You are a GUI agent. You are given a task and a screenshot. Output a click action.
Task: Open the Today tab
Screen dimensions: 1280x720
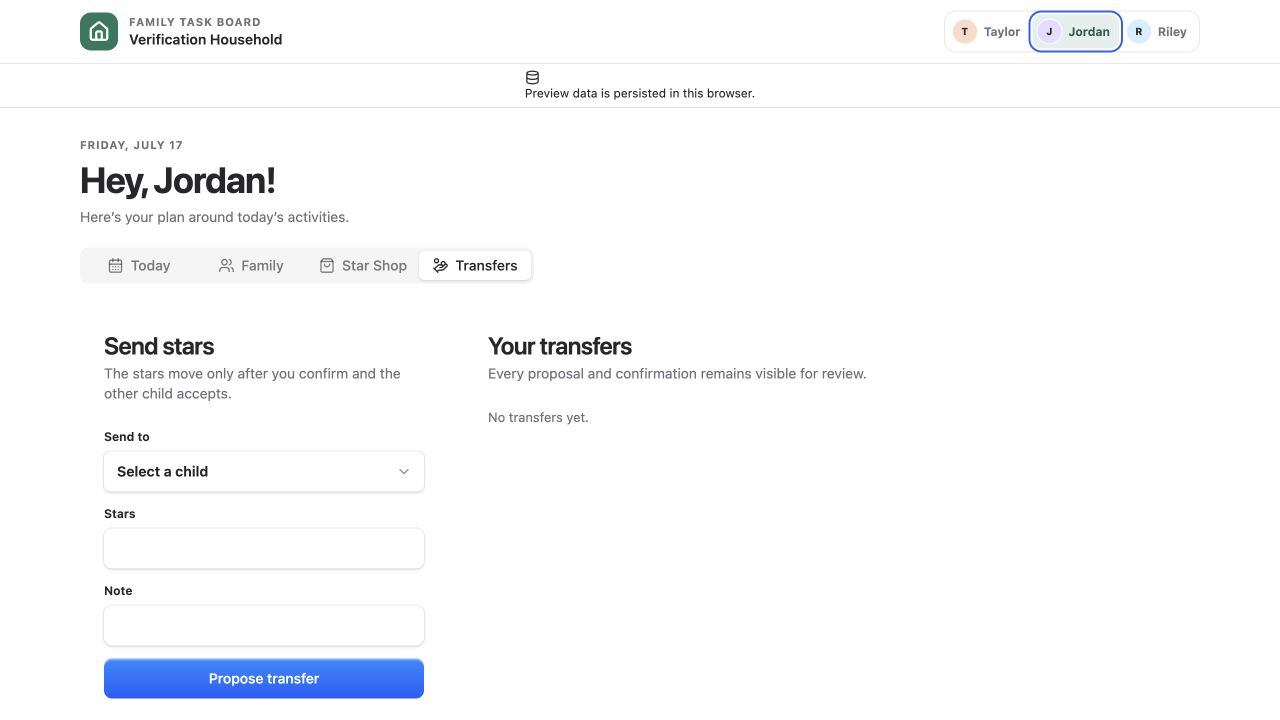(x=139, y=265)
